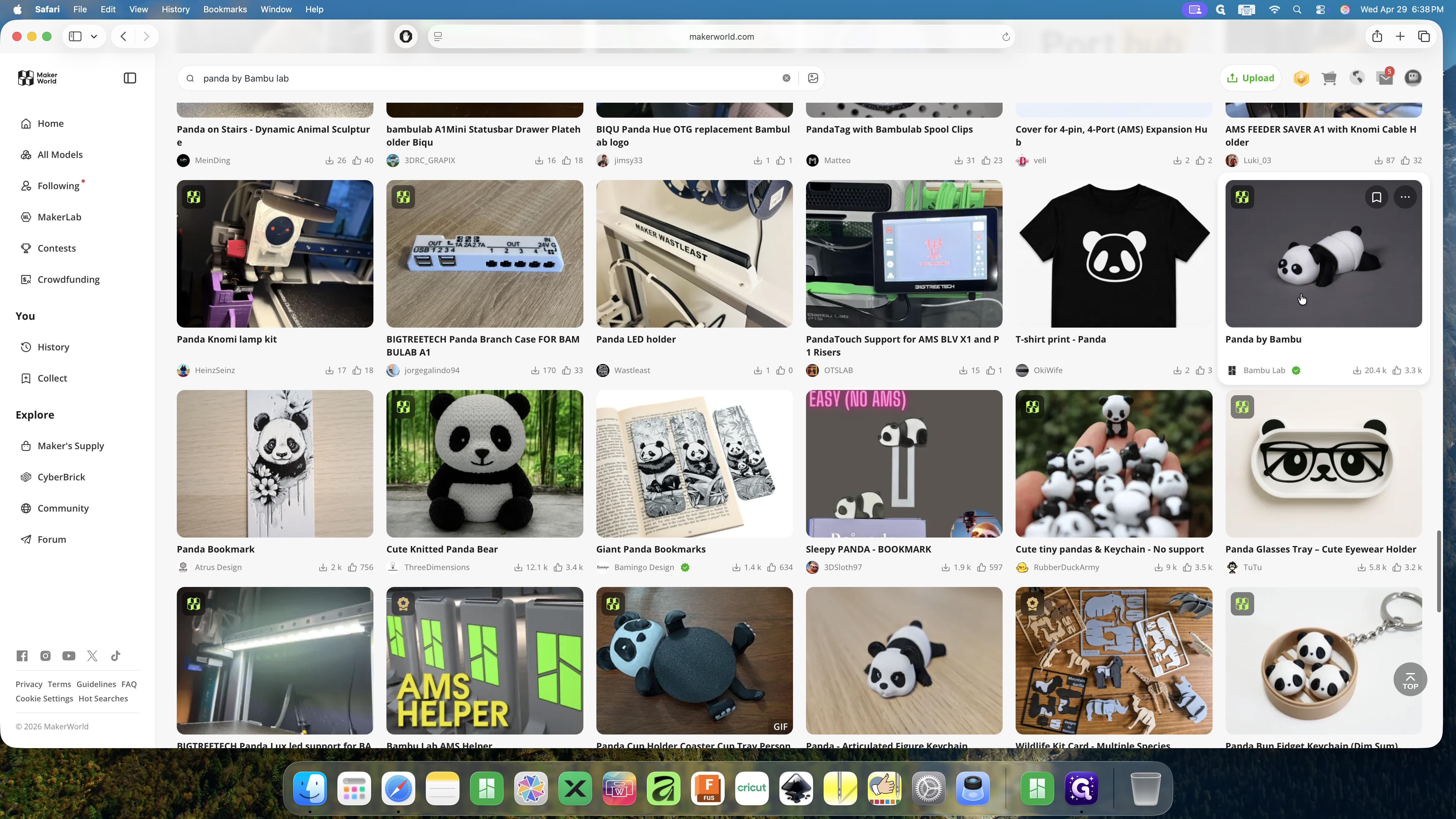Open the Sleepy PANDA - BOOKMARK title
The image size is (1456, 819).
pos(868,549)
